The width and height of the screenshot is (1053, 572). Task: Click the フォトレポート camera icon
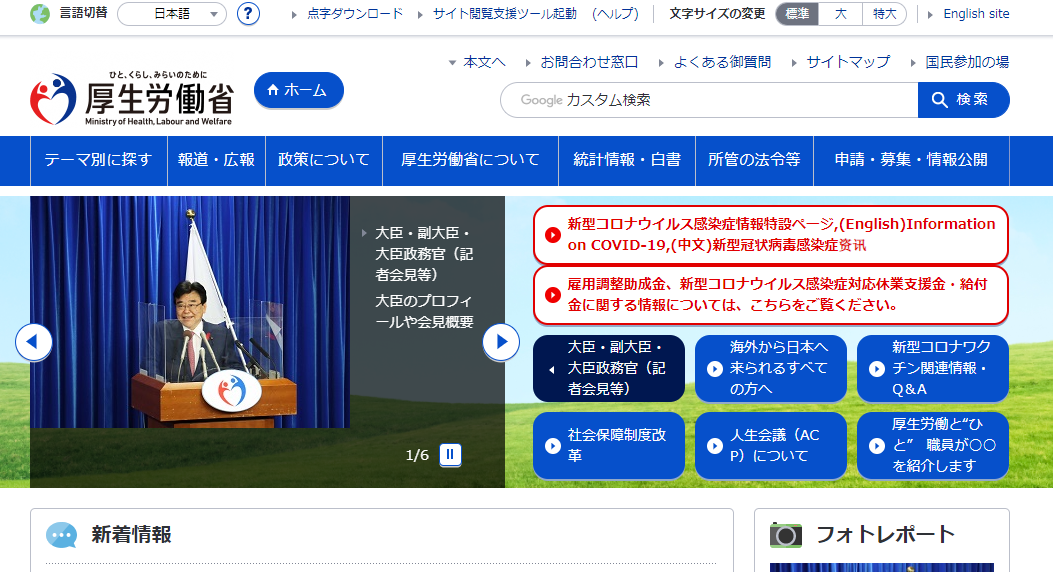[786, 534]
